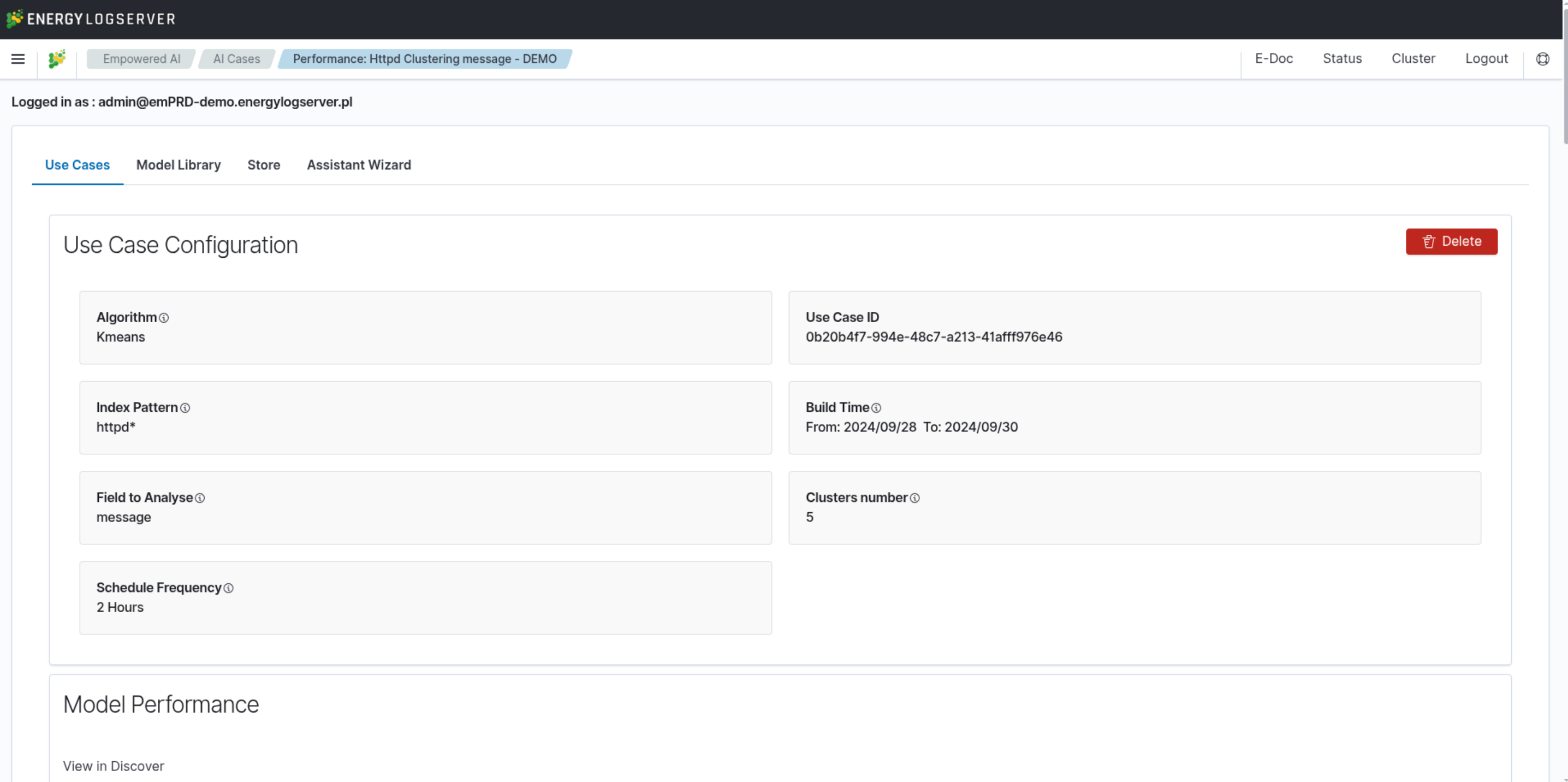Open the Store tab

tap(264, 165)
